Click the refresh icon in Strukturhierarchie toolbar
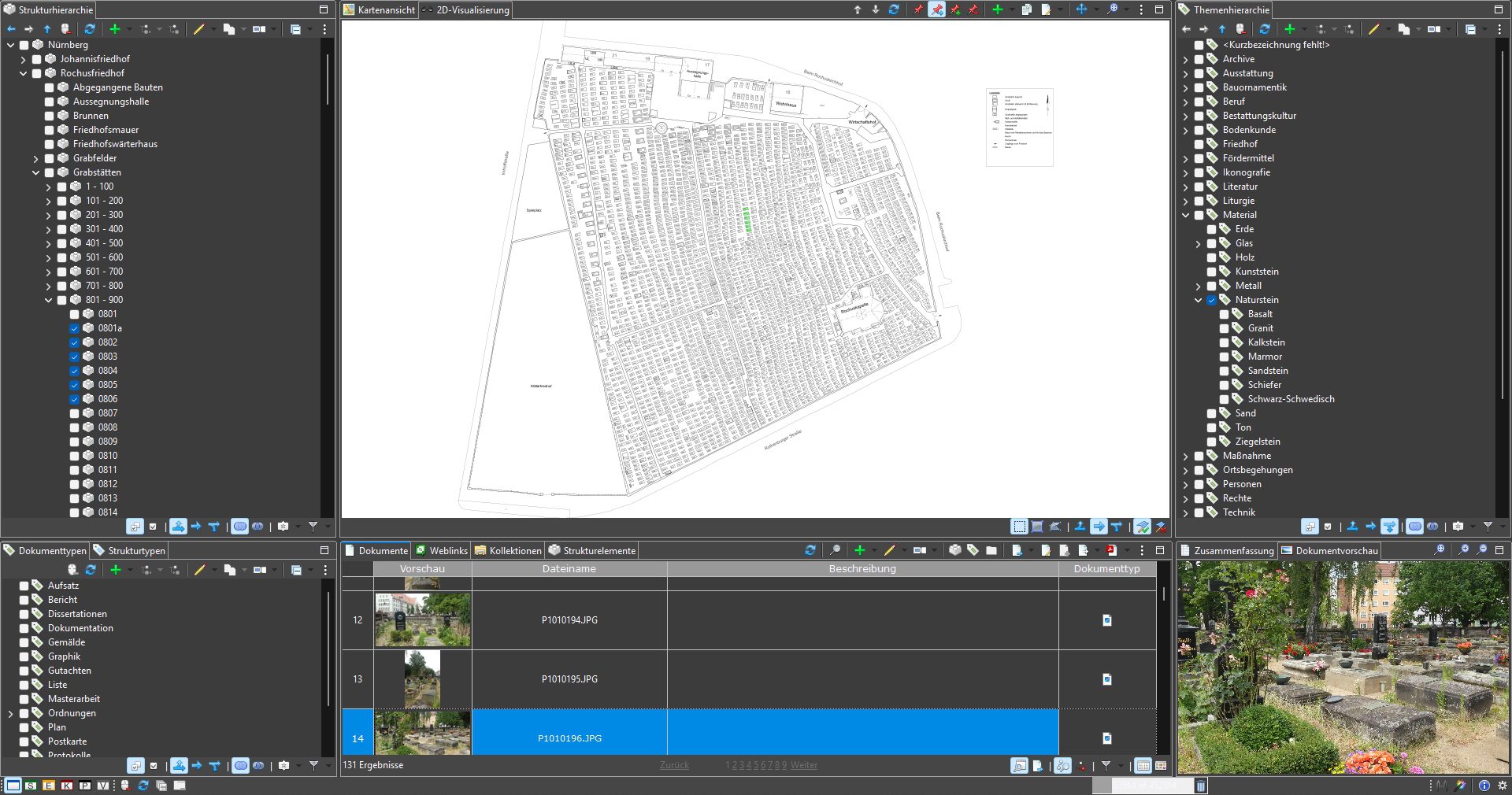 (90, 29)
